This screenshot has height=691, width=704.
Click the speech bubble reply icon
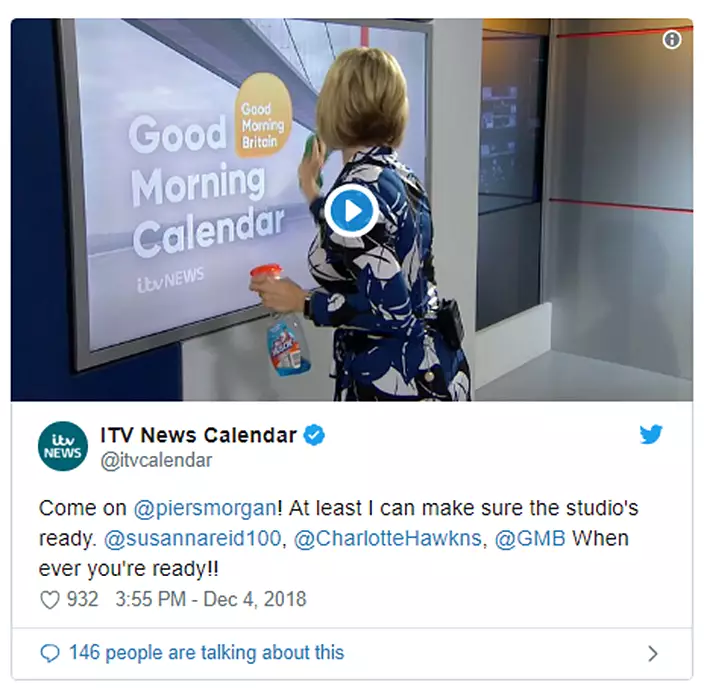(x=50, y=653)
